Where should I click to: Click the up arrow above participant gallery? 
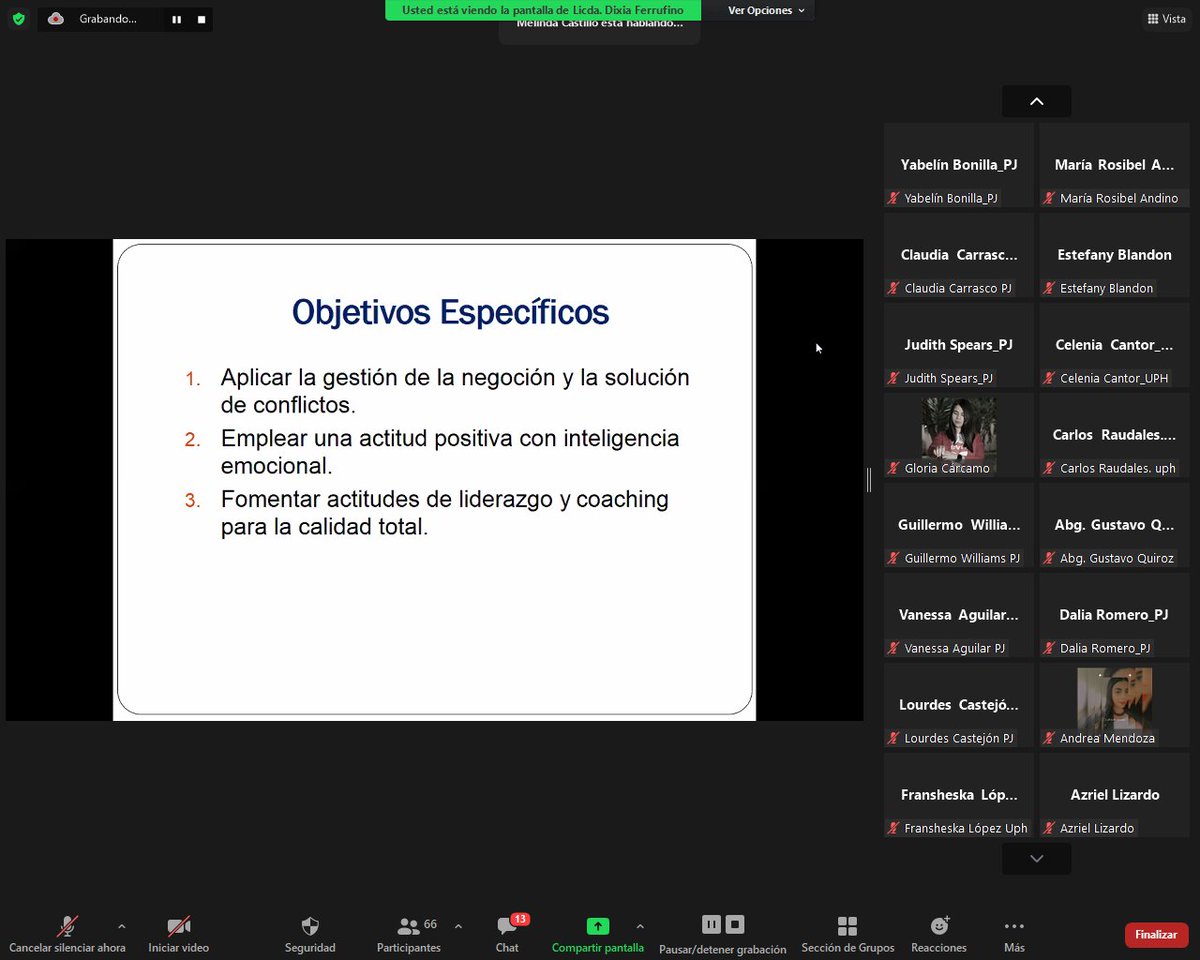pyautogui.click(x=1036, y=101)
